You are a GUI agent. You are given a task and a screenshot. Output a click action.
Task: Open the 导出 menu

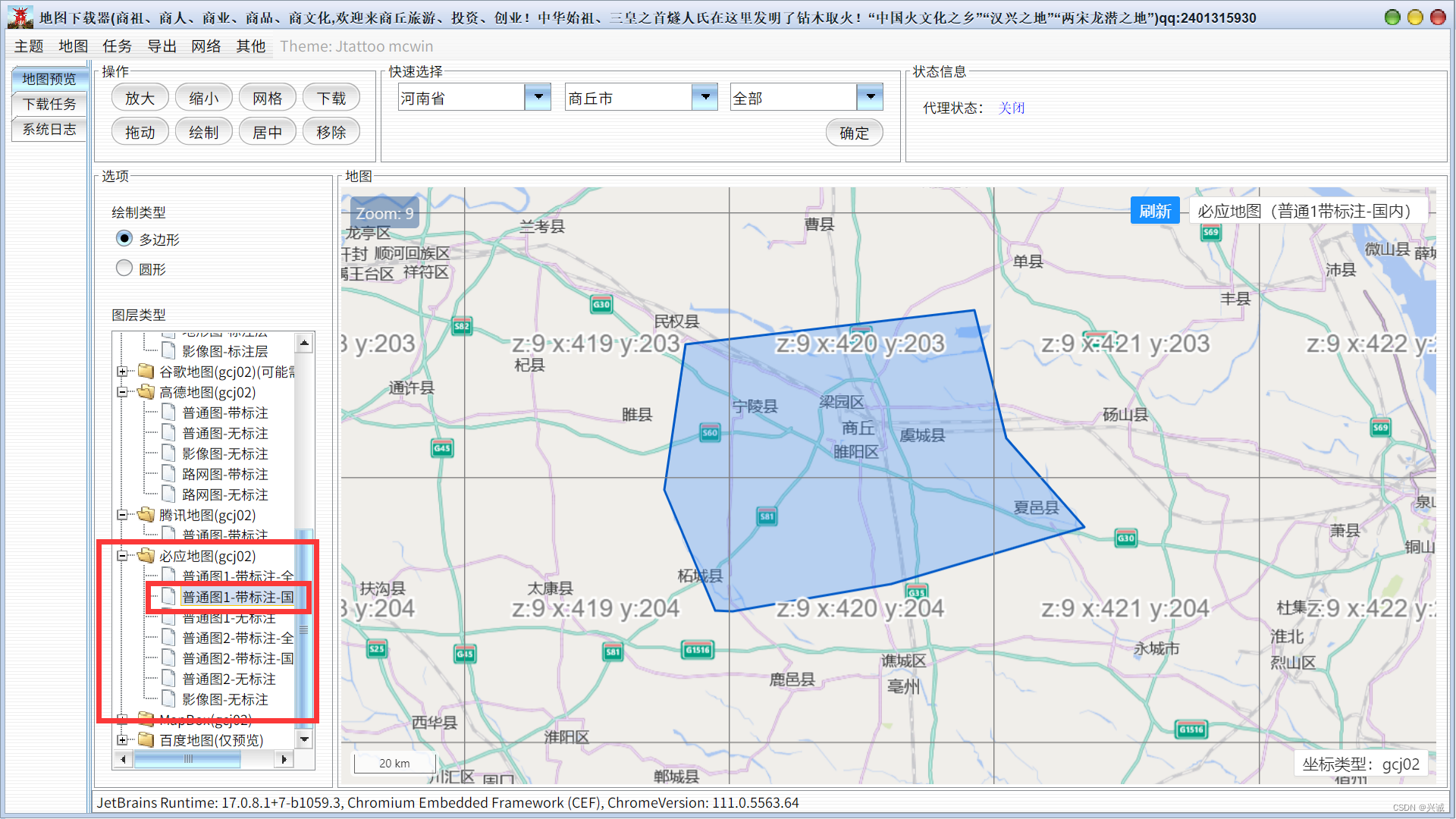coord(162,46)
